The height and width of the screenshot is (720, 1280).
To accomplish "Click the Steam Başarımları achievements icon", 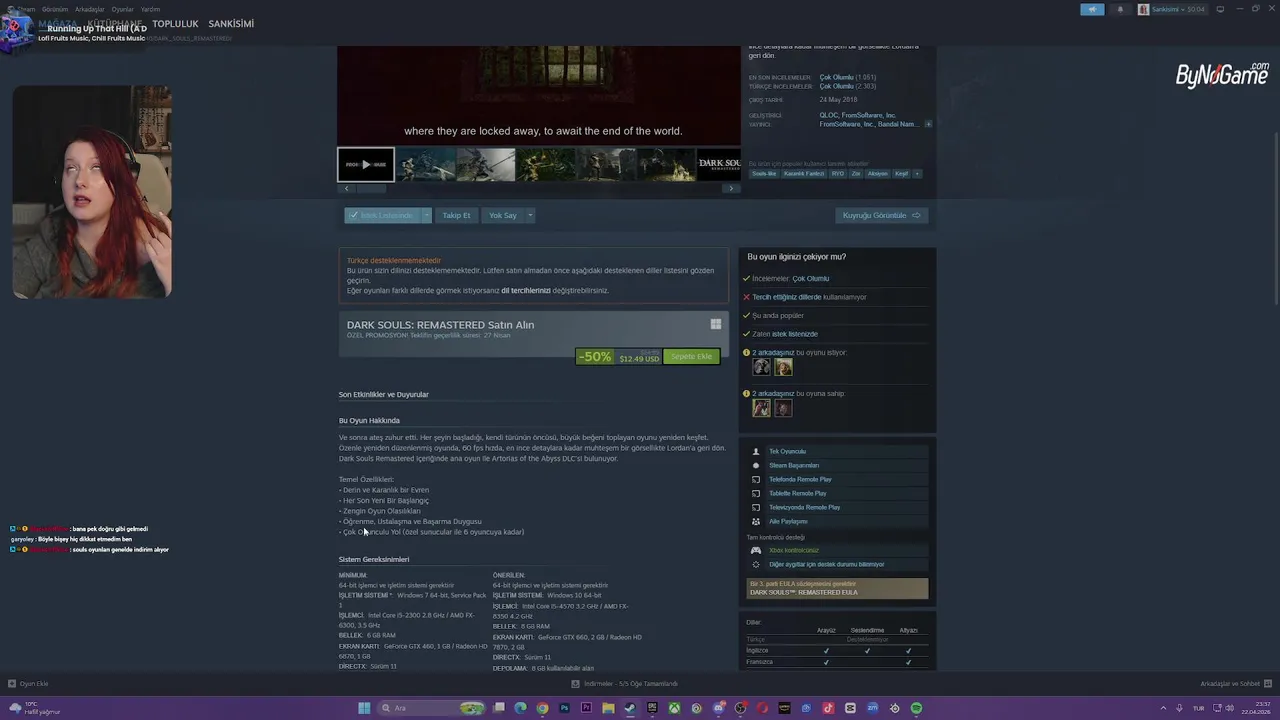I will 756,465.
